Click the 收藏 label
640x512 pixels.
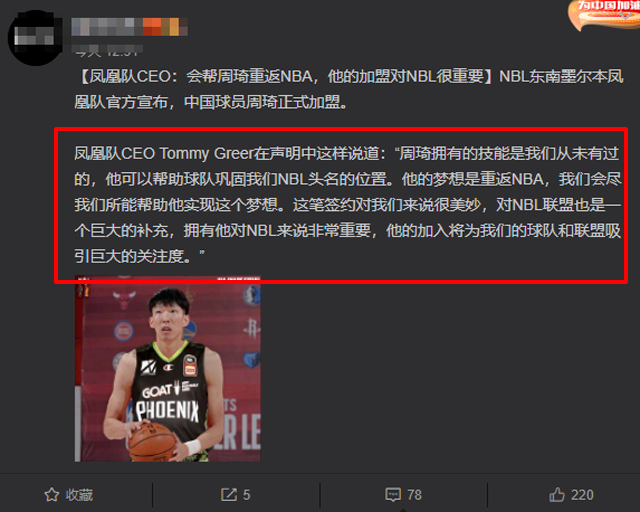pyautogui.click(x=79, y=495)
